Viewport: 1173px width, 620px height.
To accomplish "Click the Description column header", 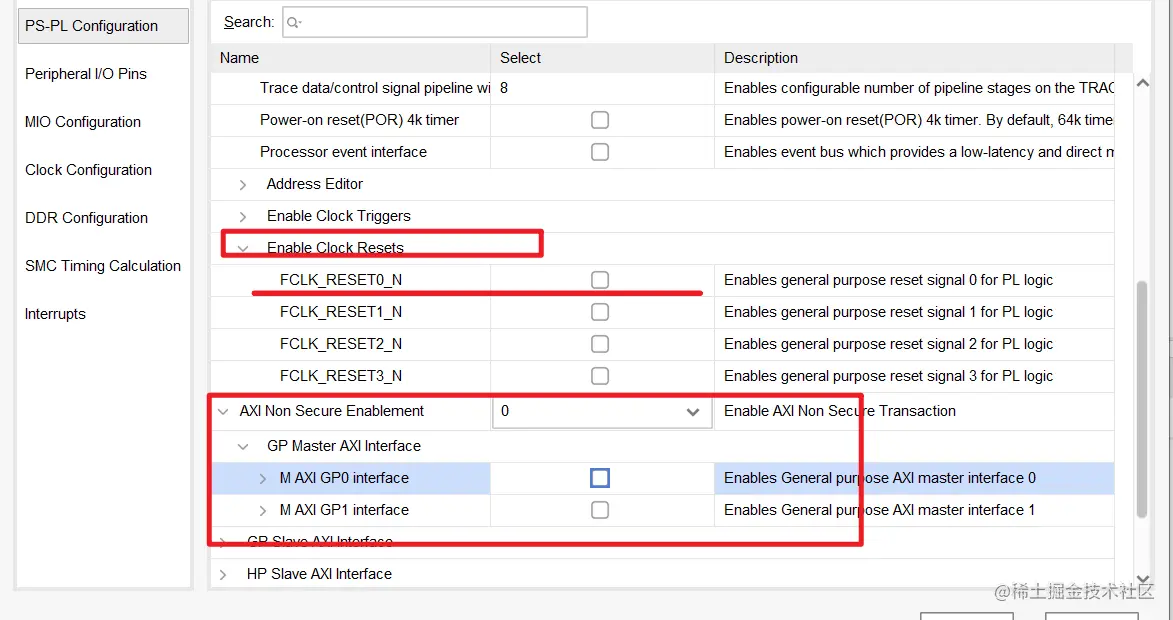I will [x=915, y=58].
